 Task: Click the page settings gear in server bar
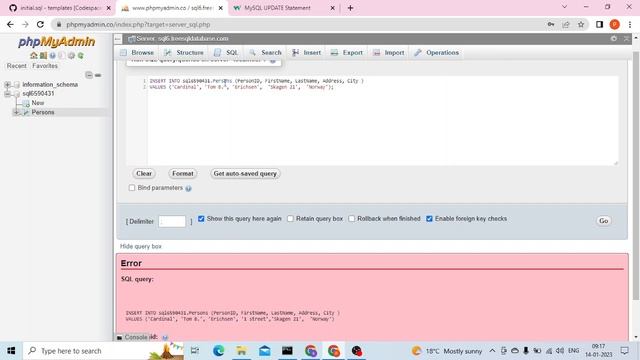[613, 38]
